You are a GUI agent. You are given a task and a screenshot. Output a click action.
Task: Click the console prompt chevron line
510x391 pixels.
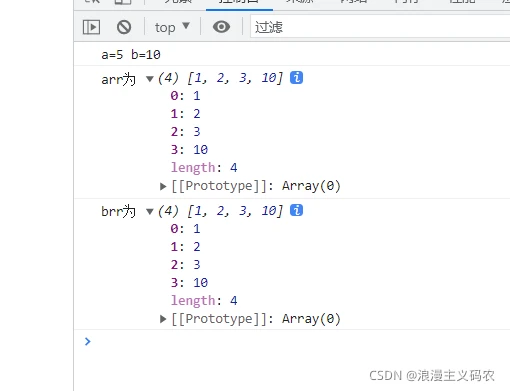point(87,341)
